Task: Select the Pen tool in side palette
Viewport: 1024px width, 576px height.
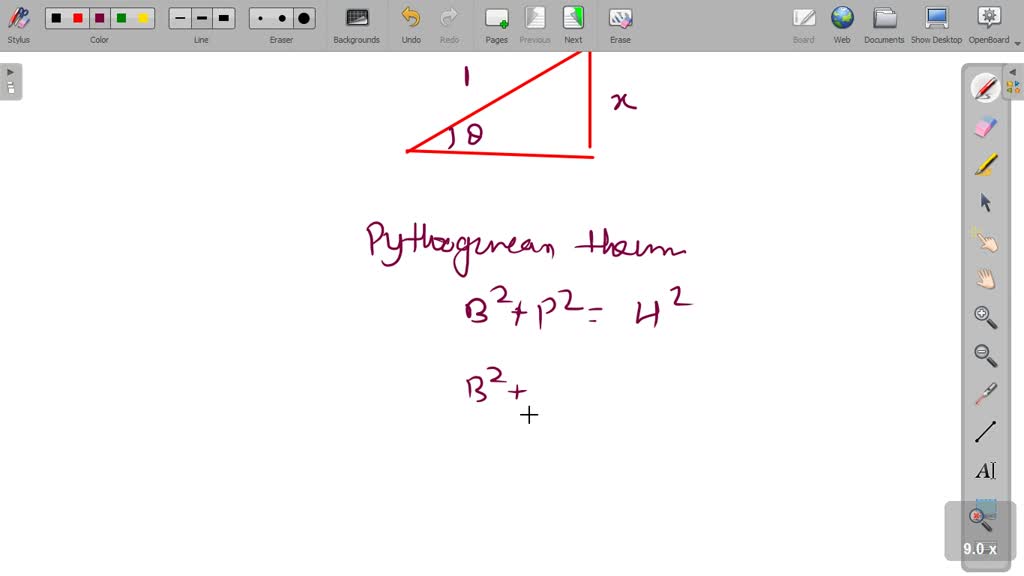Action: coord(985,89)
